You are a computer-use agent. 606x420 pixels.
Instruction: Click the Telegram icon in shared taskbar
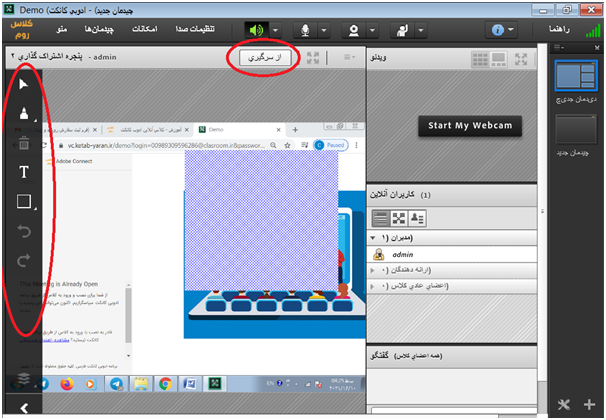coord(117,384)
